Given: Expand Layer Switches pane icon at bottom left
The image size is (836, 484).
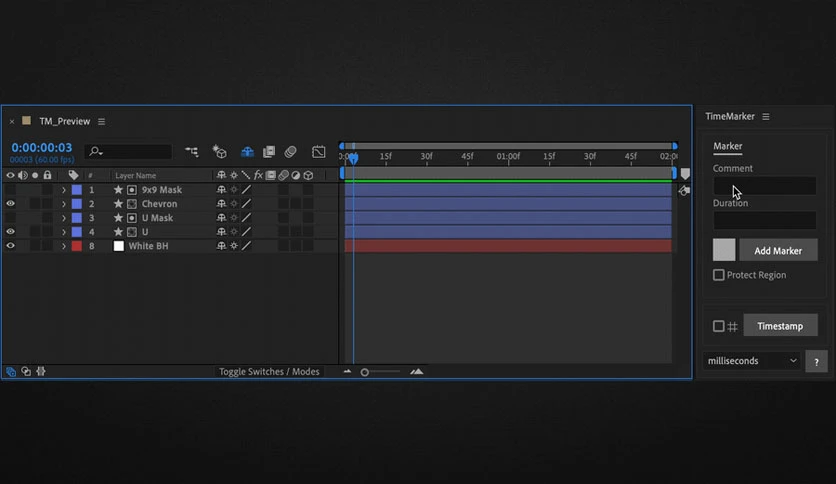Looking at the screenshot, I should pyautogui.click(x=11, y=372).
